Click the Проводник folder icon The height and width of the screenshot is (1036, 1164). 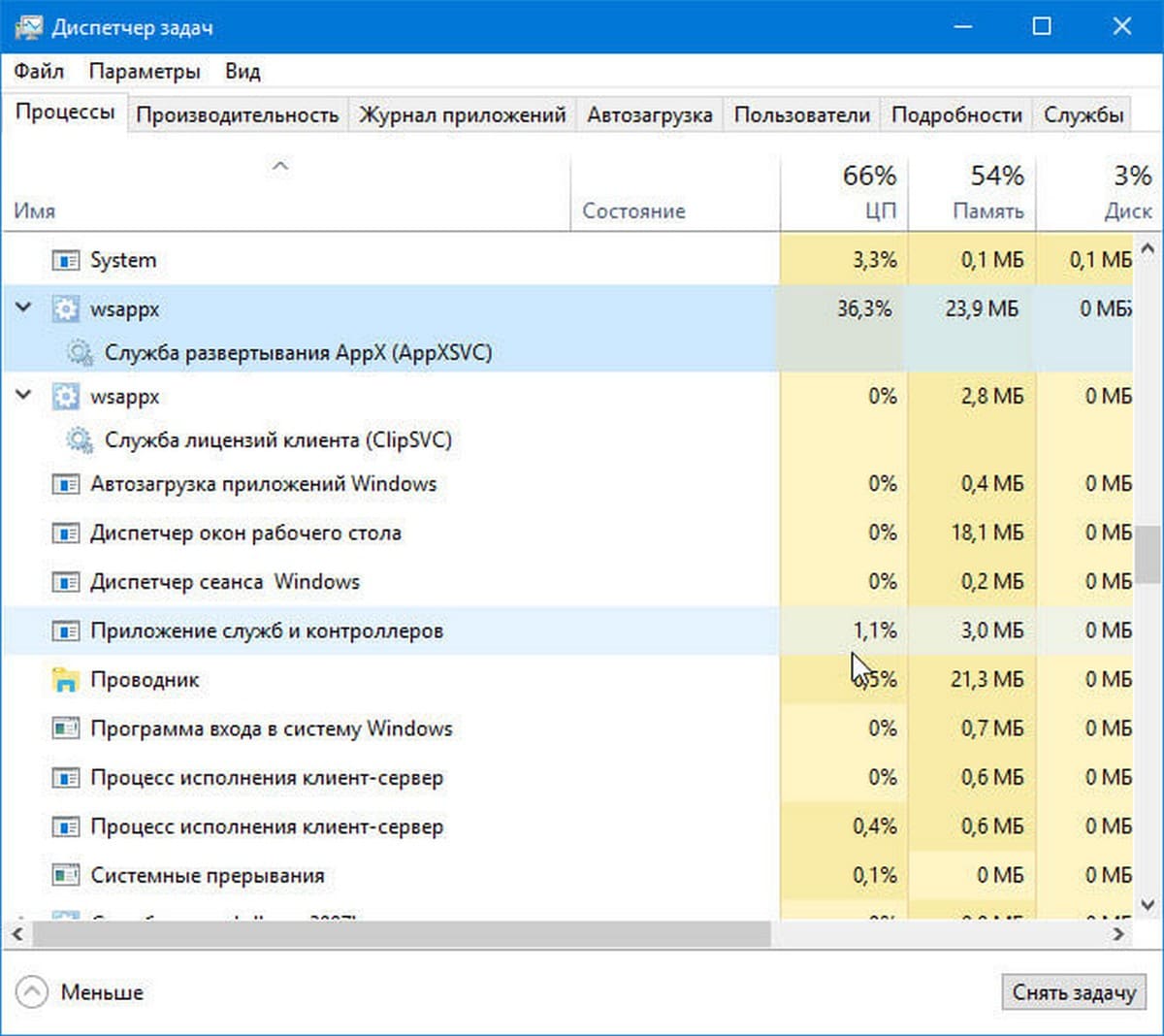[65, 680]
